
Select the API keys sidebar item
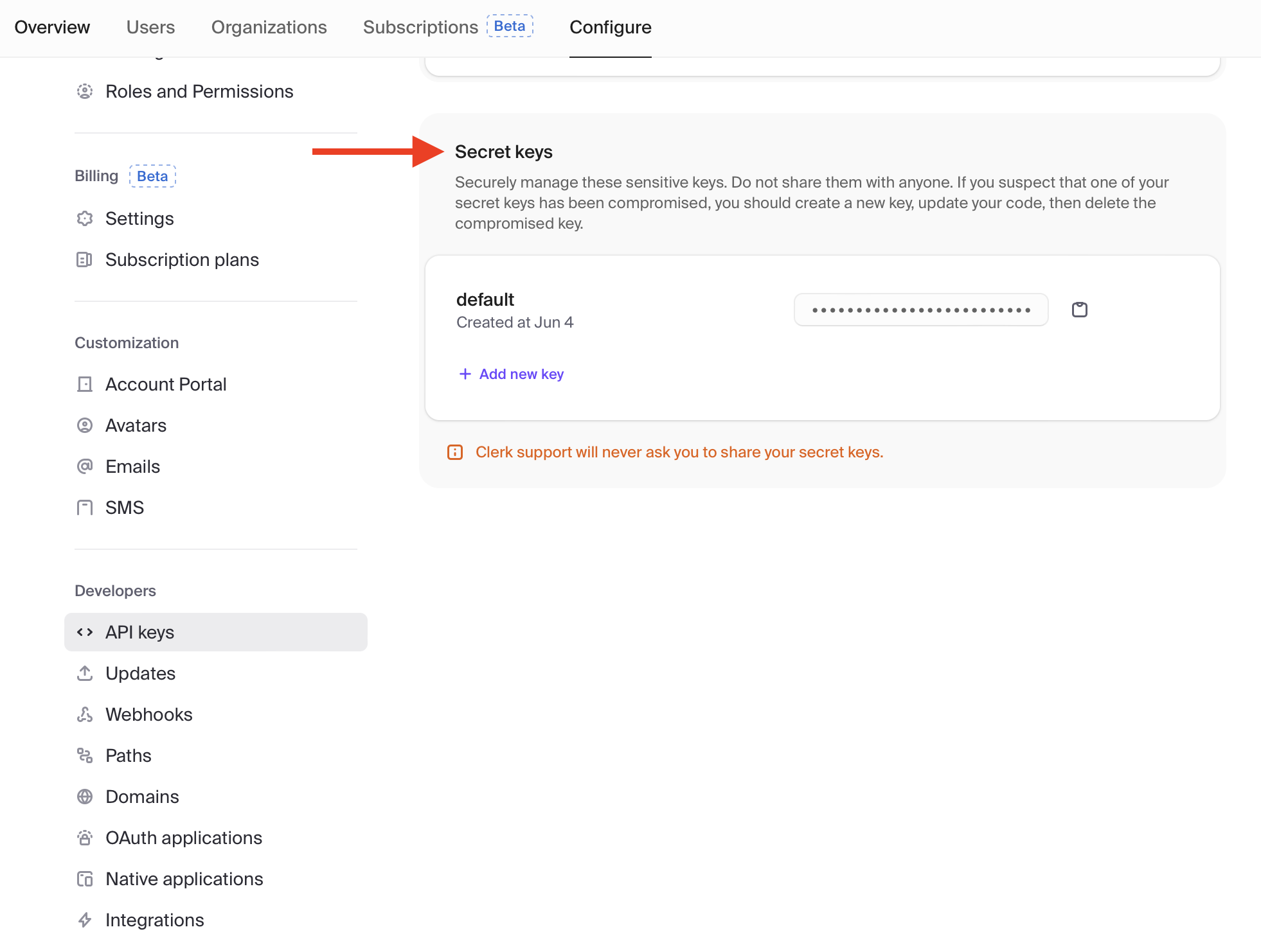tap(215, 632)
